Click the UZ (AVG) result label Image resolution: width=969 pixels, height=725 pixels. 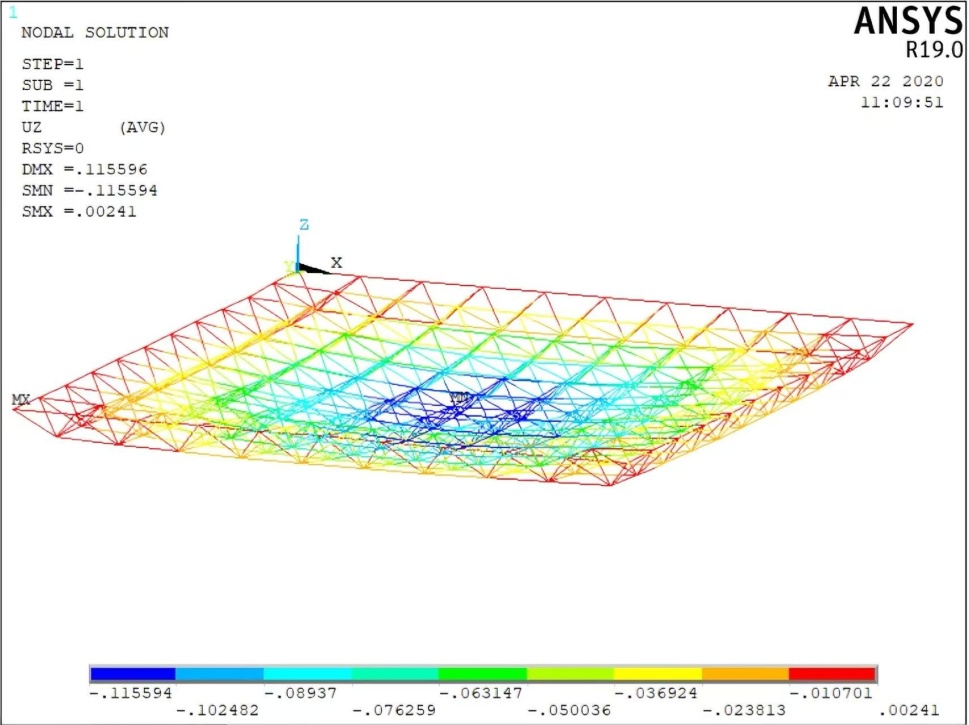93,127
